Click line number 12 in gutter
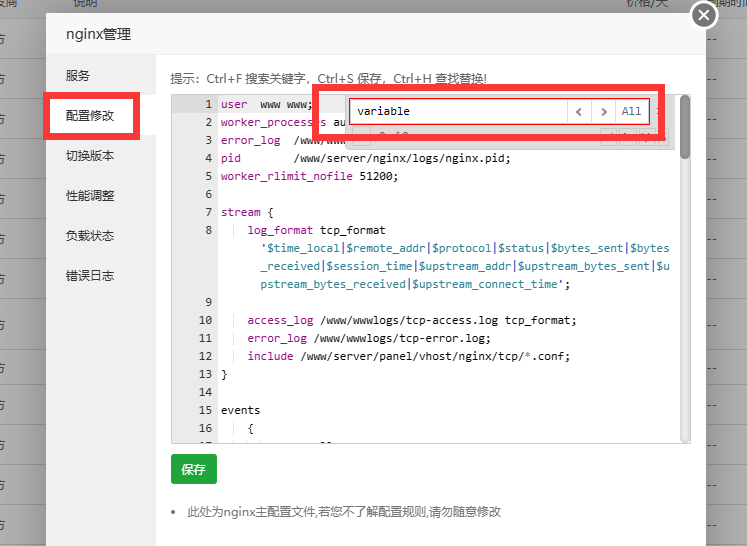This screenshot has height=546, width=747. [205, 356]
